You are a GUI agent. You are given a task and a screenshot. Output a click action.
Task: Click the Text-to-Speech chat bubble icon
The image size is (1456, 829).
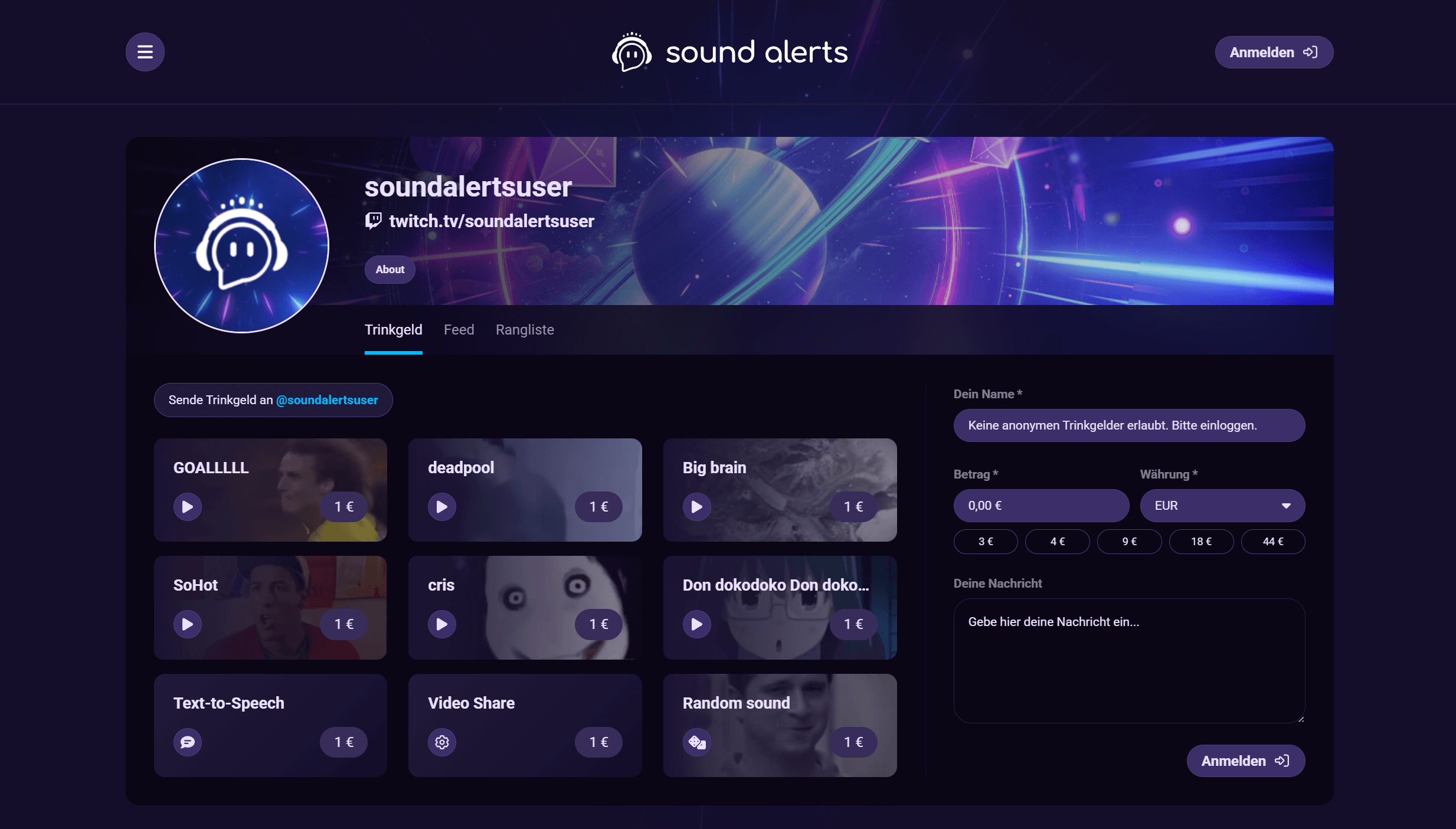click(x=187, y=742)
